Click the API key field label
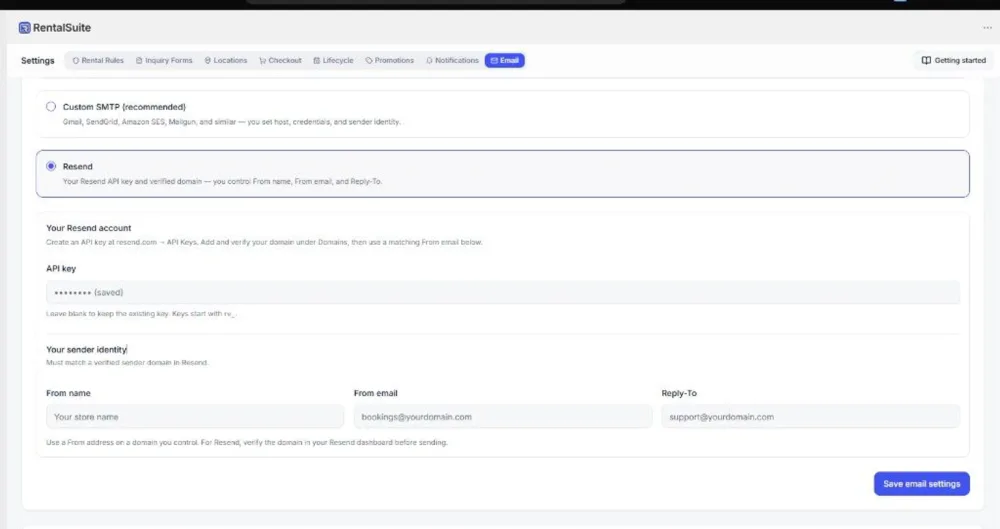The width and height of the screenshot is (1000, 529). click(x=61, y=269)
